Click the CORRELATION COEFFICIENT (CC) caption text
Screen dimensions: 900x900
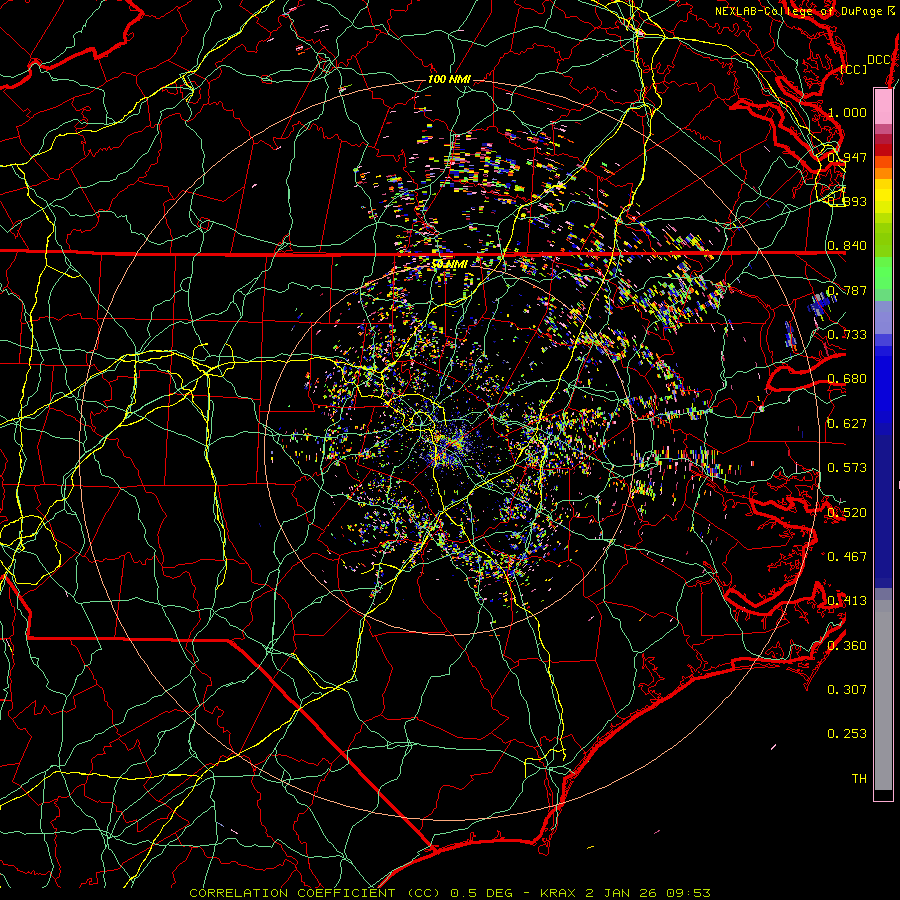tap(315, 893)
